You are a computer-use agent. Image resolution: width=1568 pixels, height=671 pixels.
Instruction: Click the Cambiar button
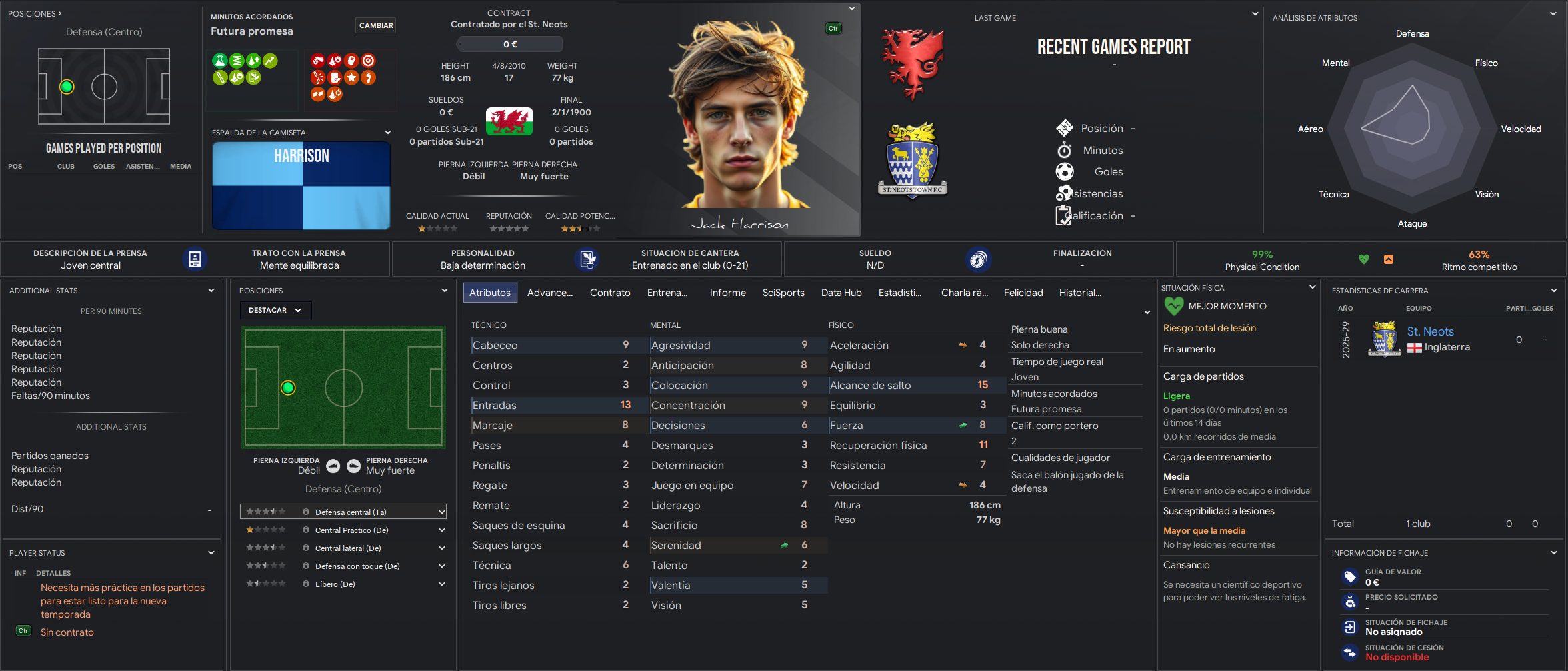tap(376, 25)
